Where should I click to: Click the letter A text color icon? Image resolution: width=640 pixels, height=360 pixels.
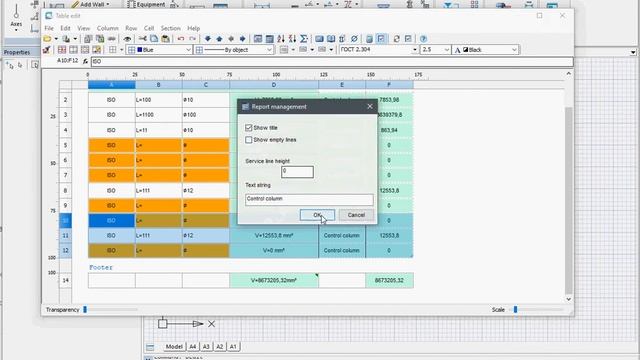pyautogui.click(x=458, y=50)
